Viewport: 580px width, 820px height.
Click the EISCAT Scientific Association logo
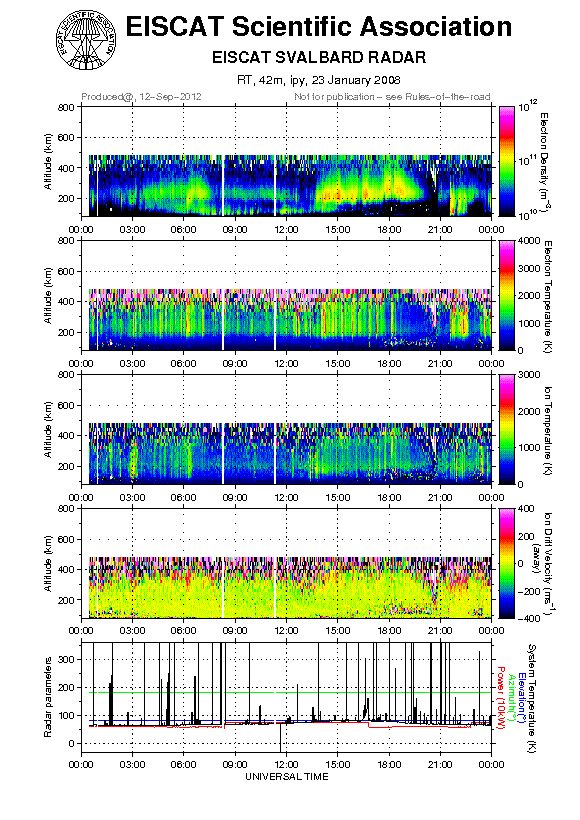86,40
